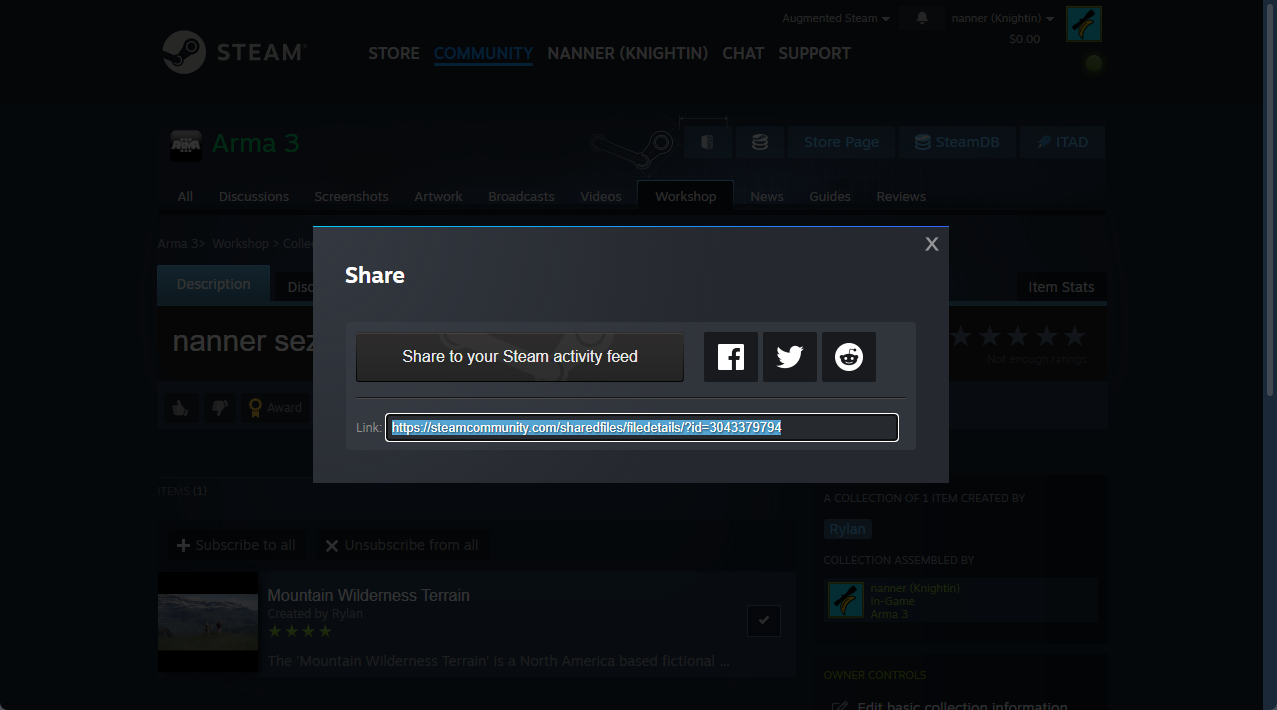Open the nanner (Knightin) assembler name
This screenshot has height=710, width=1277.
pos(915,588)
